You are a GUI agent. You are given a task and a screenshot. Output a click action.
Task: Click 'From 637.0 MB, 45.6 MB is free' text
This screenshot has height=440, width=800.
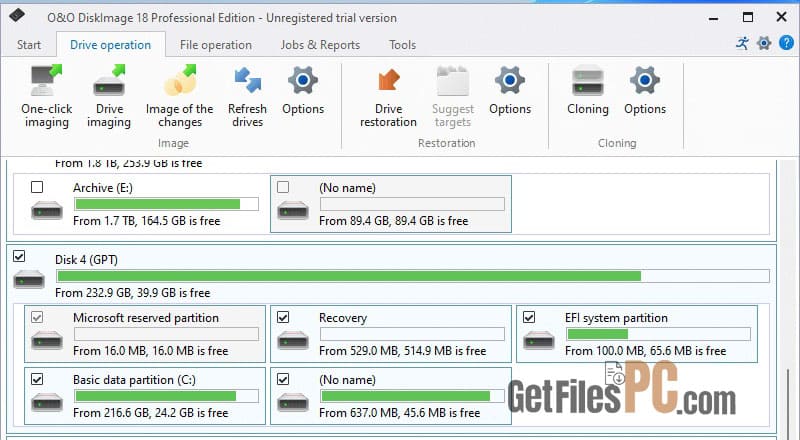coord(399,413)
